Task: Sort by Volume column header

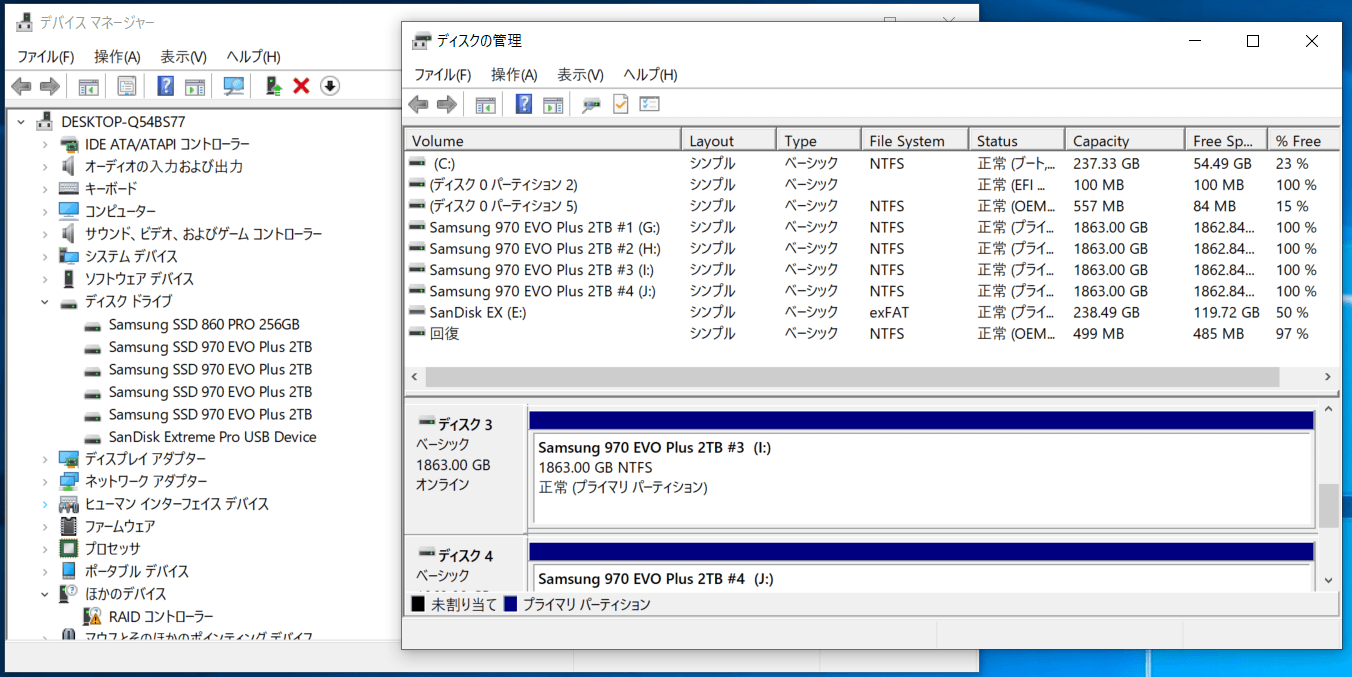Action: 543,141
